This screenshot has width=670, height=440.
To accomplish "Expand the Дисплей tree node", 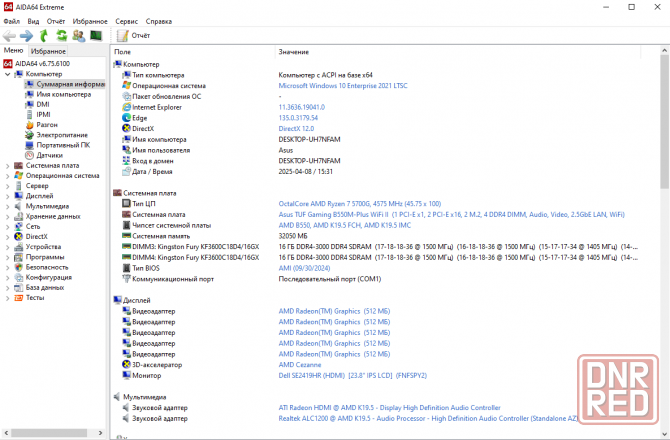I will pos(7,197).
